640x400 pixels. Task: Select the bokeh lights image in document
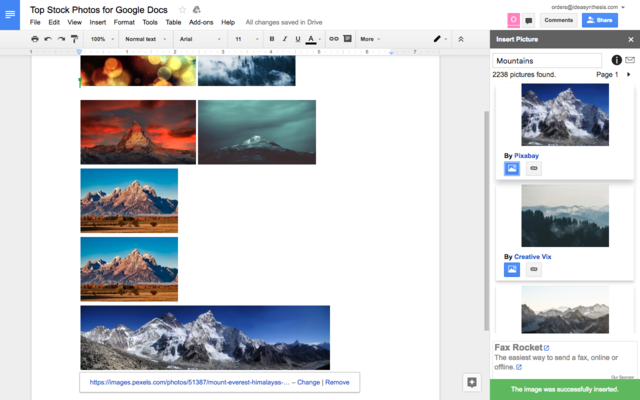138,71
